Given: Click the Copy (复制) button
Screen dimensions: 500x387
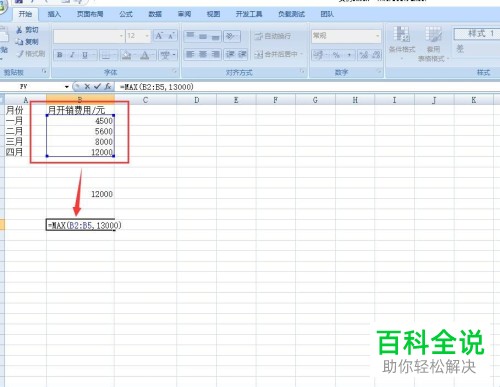Looking at the screenshot, I should (27, 42).
